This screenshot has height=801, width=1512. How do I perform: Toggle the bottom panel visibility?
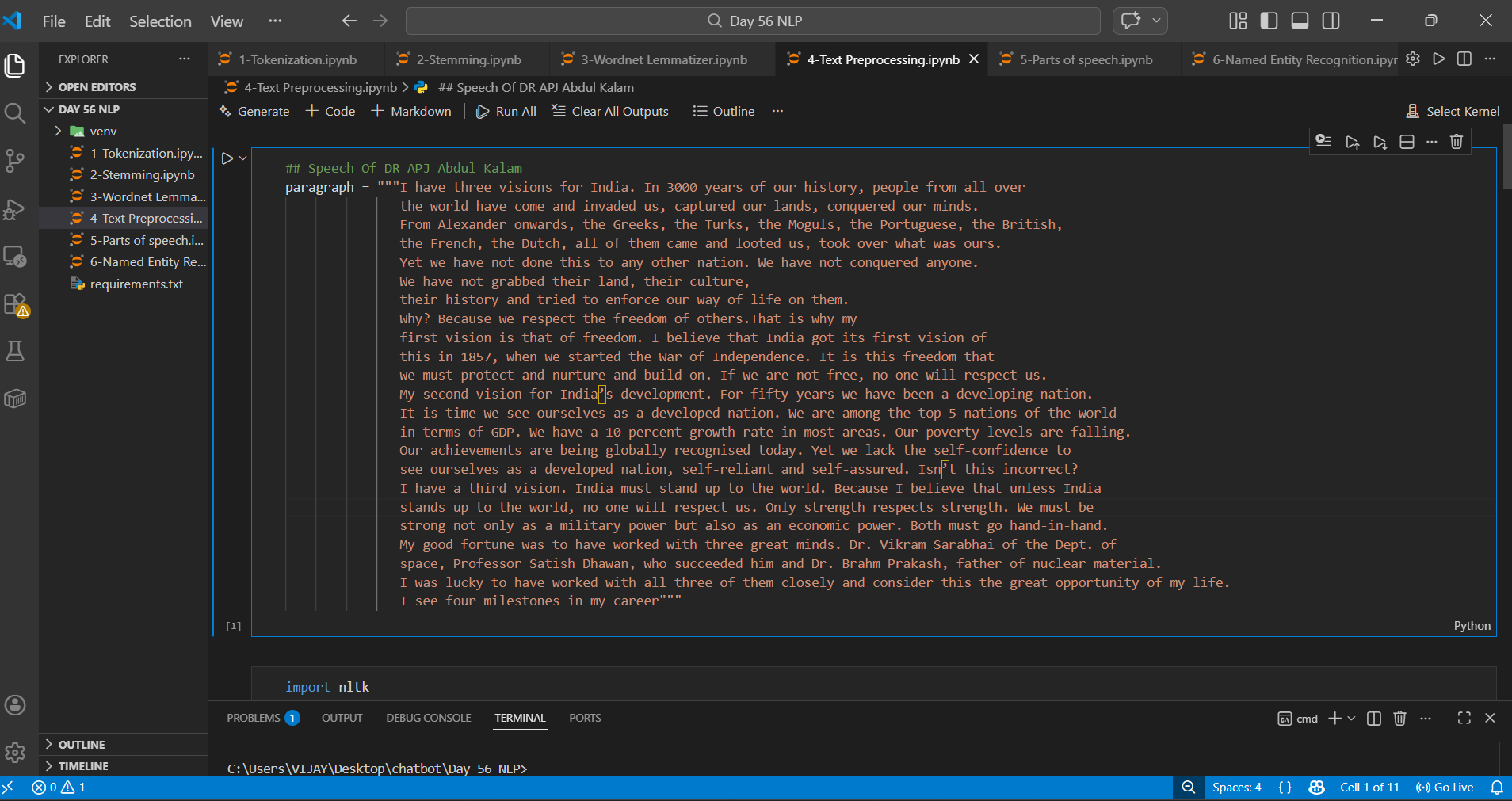click(1300, 21)
